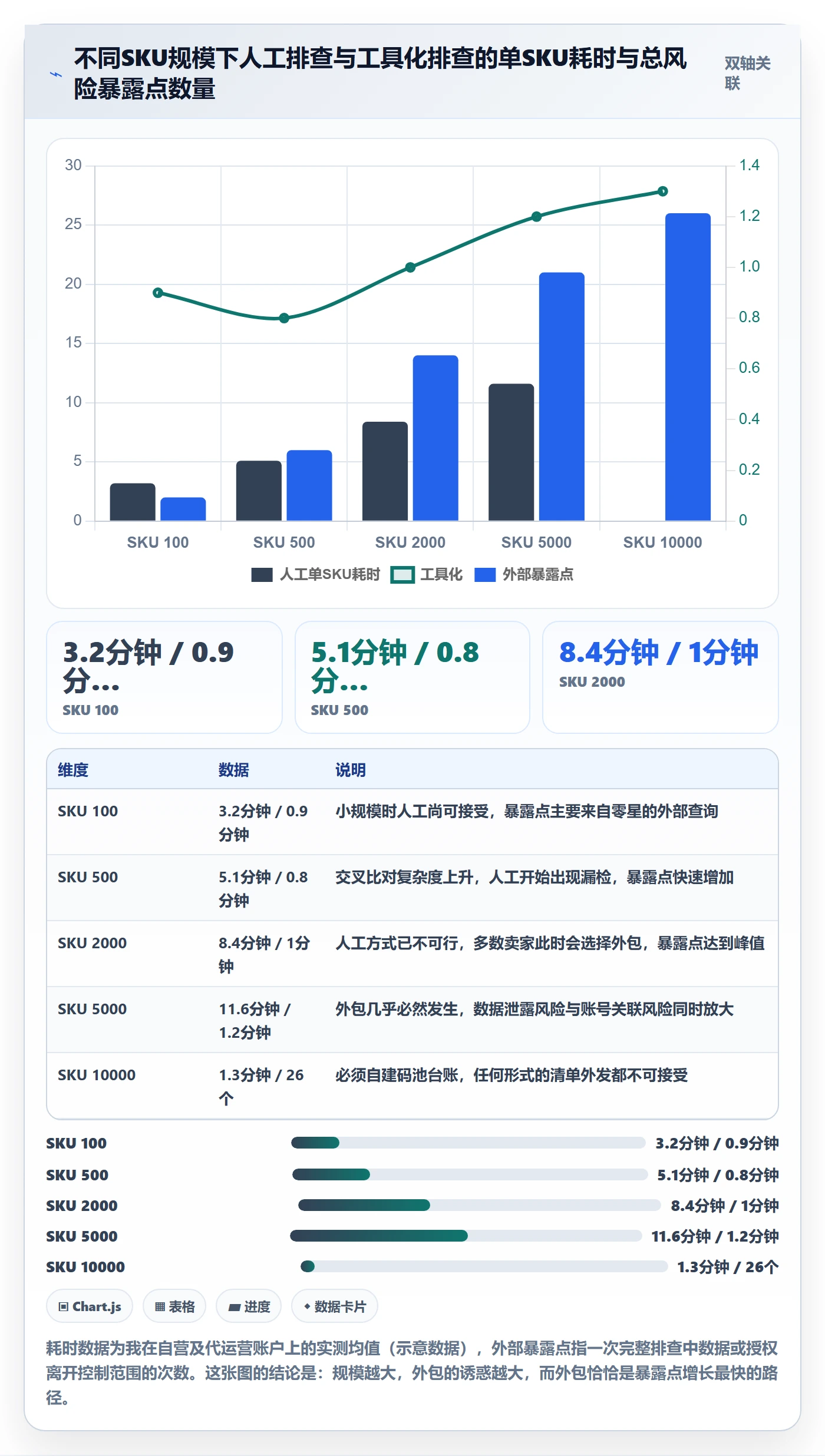Click the 数据卡片 tag chip
This screenshot has width=825, height=1456.
click(x=335, y=1306)
